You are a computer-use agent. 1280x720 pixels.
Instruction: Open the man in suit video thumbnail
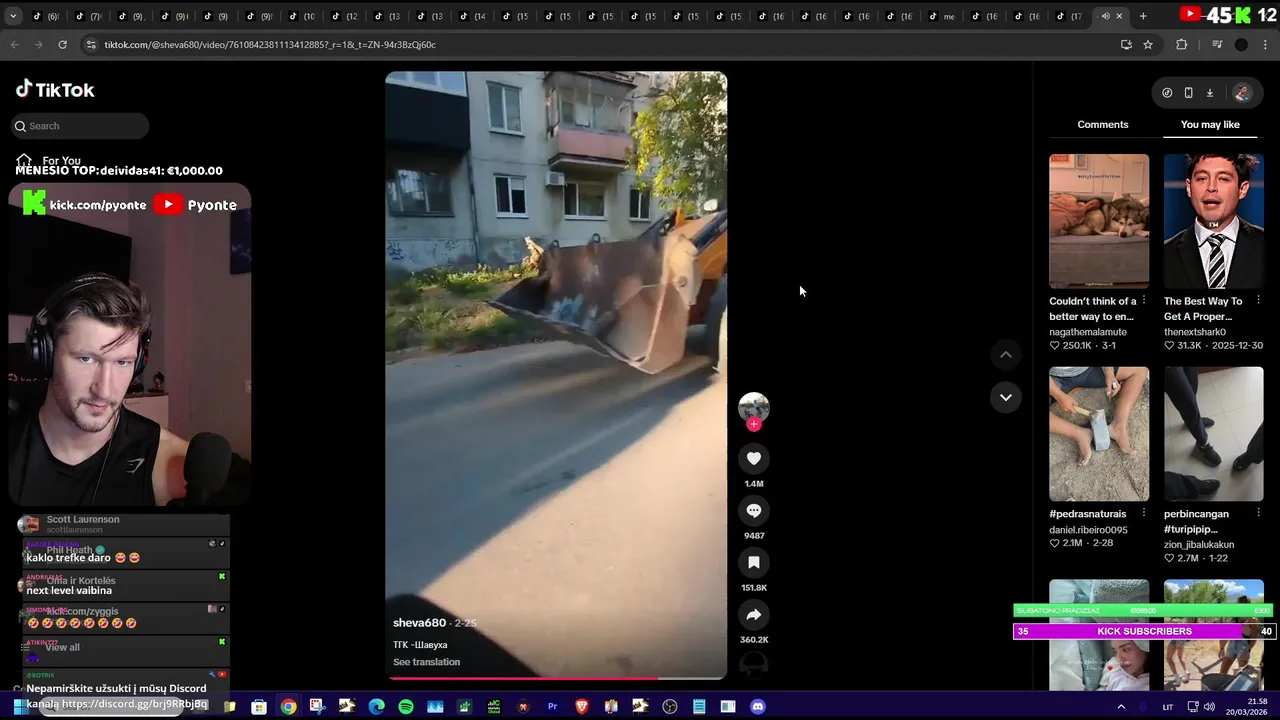tap(1213, 221)
